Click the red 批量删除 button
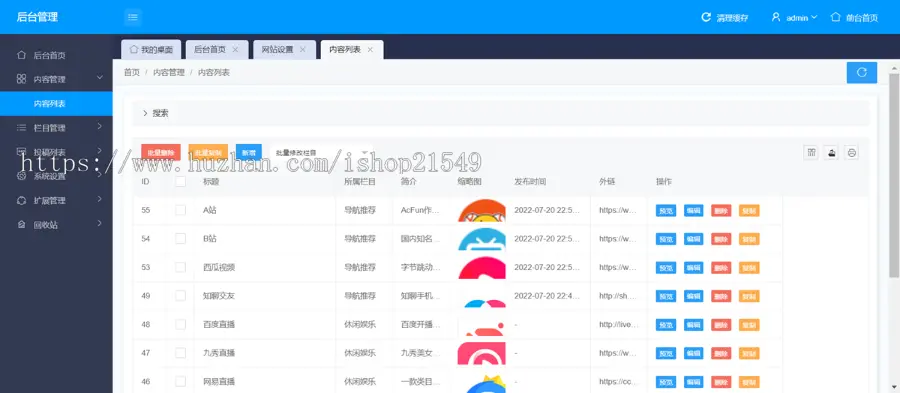This screenshot has width=900, height=393. pyautogui.click(x=161, y=153)
